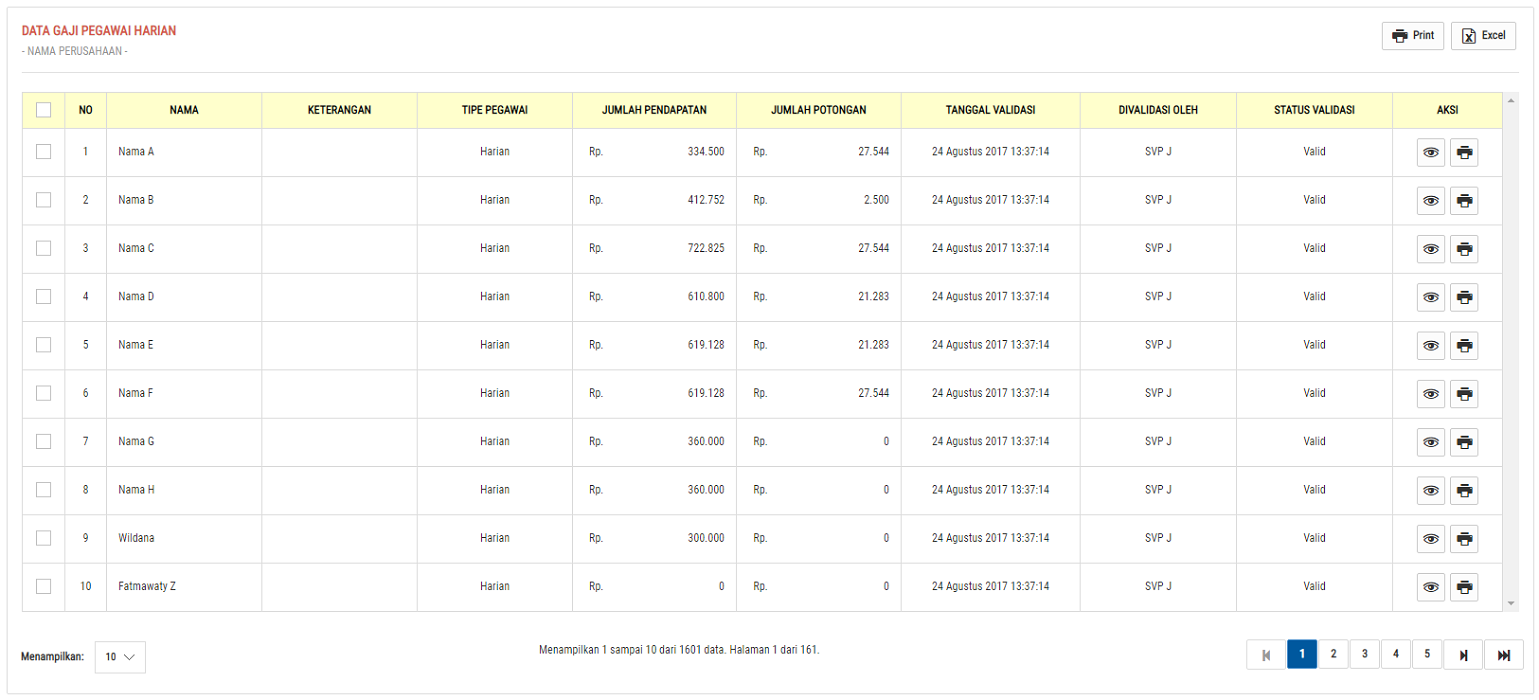Print the row for Fatmawaty Z
Image resolution: width=1539 pixels, height=700 pixels.
pos(1464,587)
